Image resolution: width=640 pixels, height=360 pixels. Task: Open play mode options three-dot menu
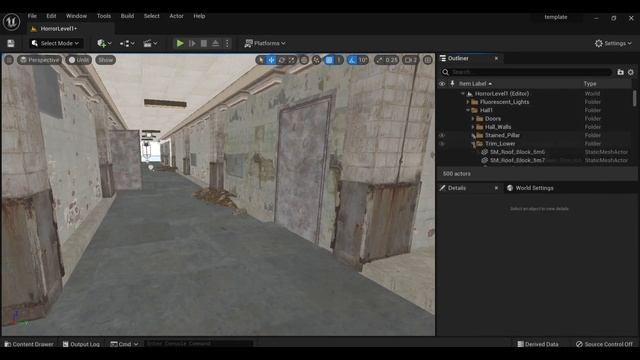coord(227,43)
